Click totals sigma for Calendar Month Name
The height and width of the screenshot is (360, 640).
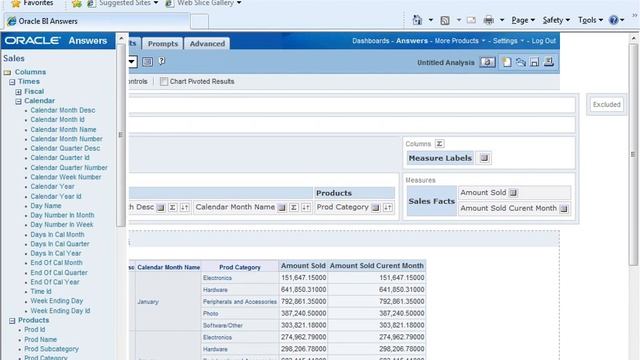294,207
